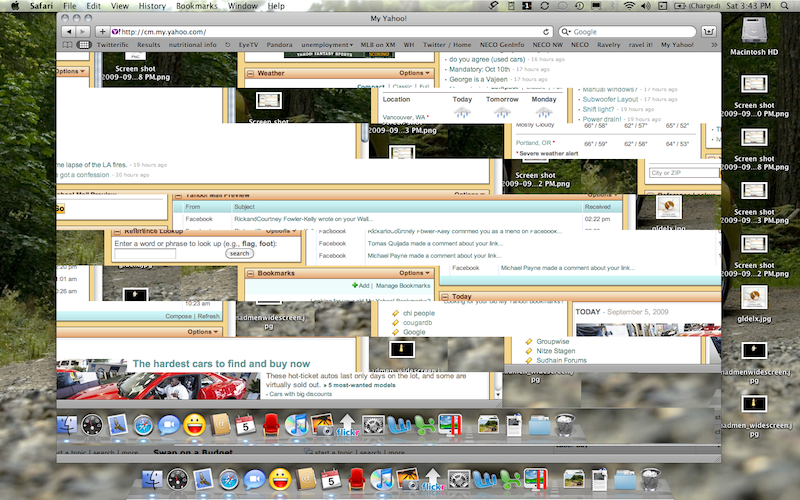Click the City or ZIP input field
This screenshot has width=800, height=500.
pos(684,173)
